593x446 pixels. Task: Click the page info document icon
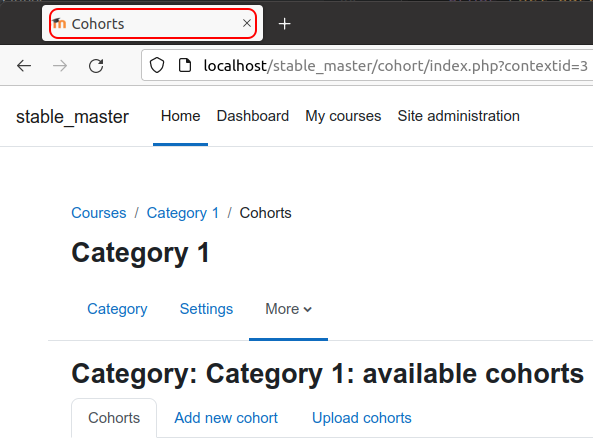(x=185, y=65)
